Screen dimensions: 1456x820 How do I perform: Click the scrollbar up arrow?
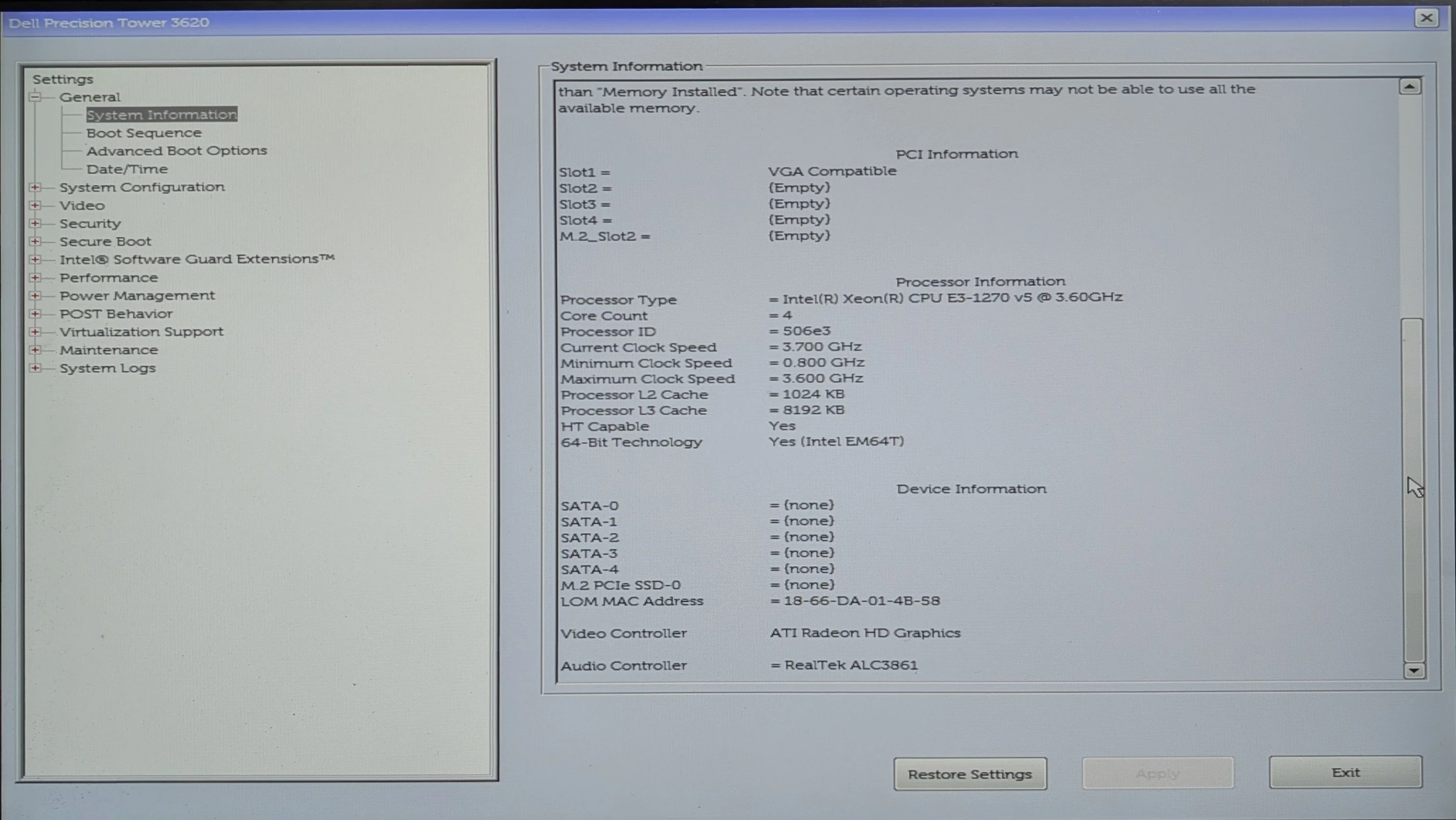(1410, 87)
